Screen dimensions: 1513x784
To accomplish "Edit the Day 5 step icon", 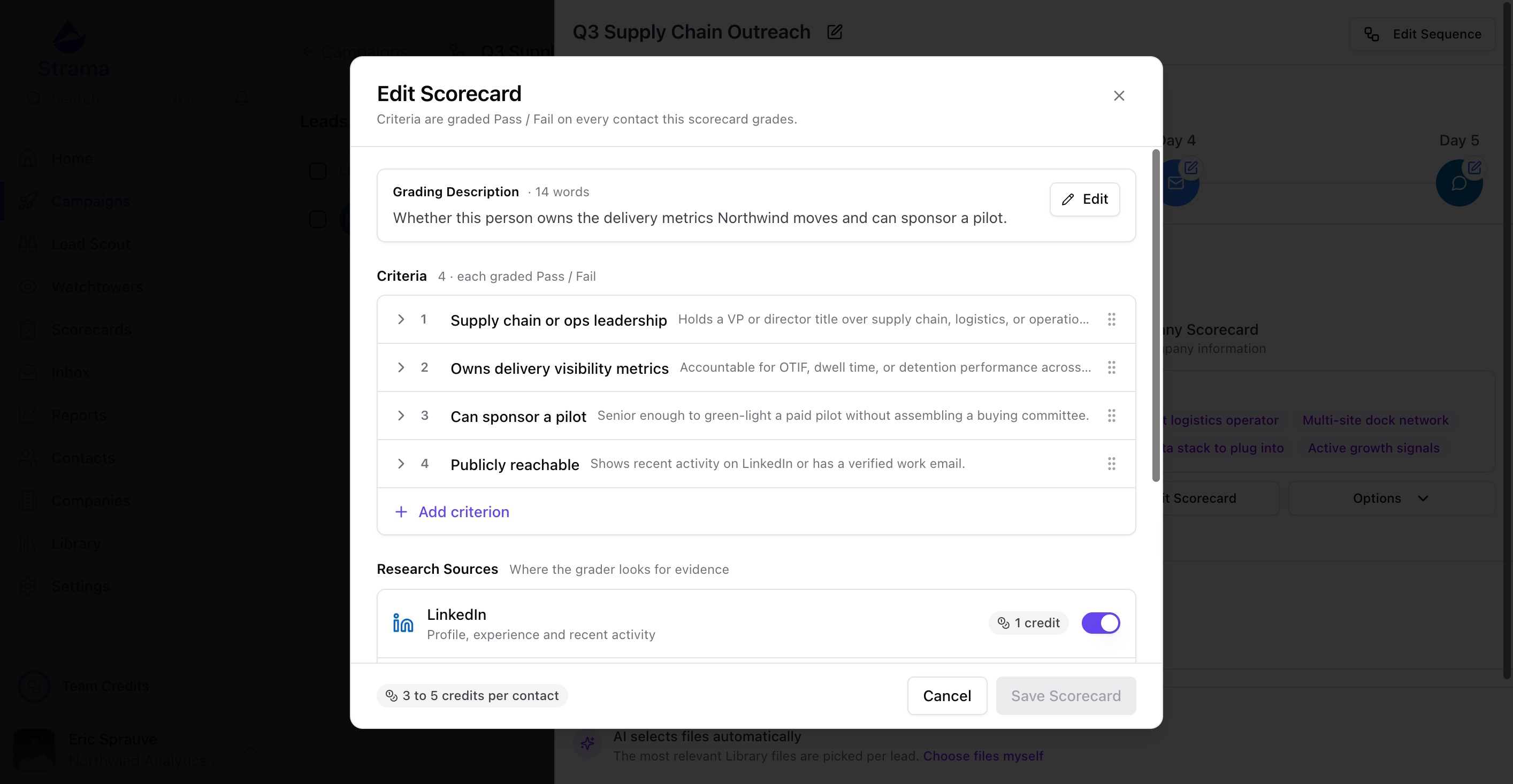I will point(1474,167).
